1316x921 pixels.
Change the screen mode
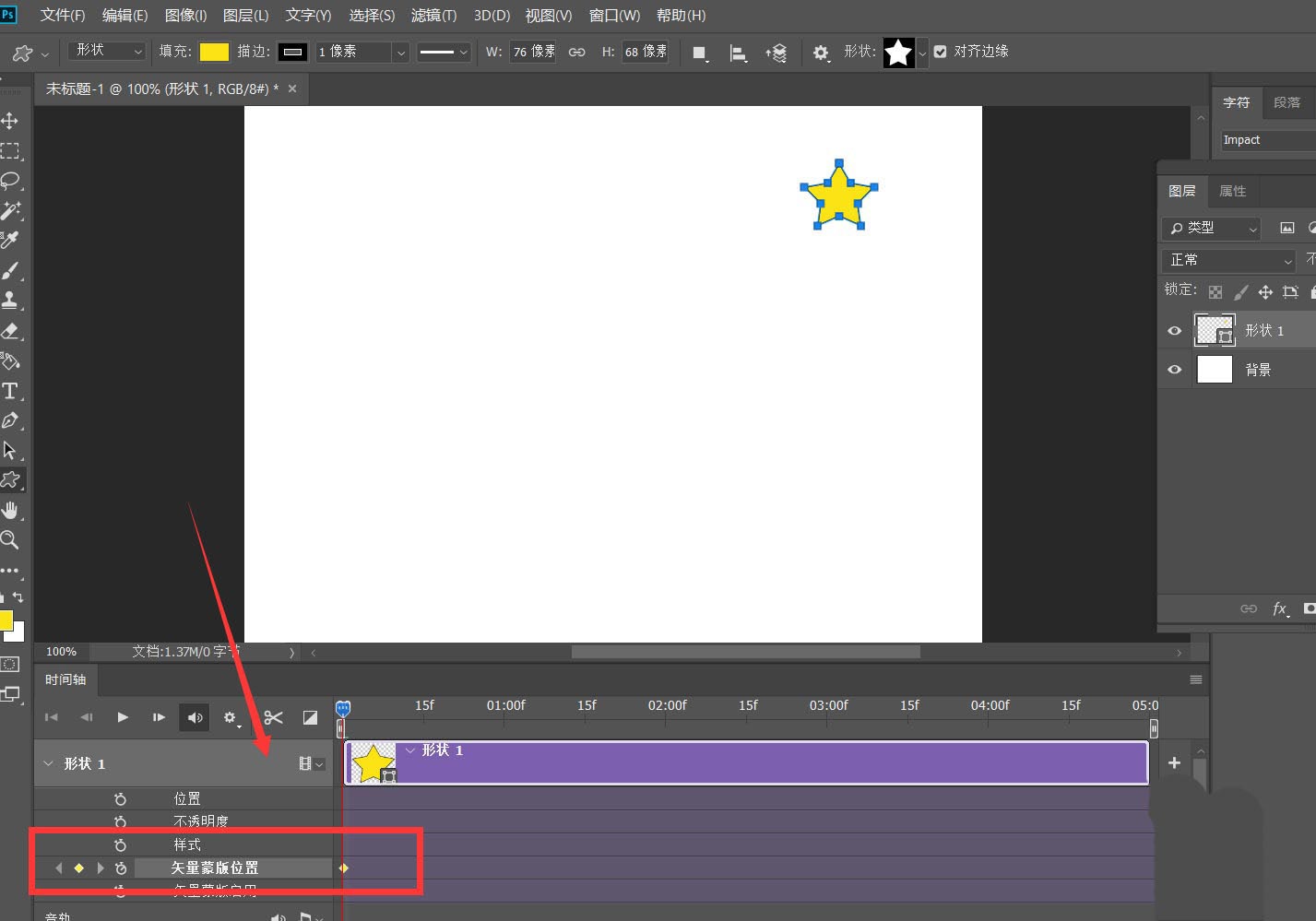(x=10, y=694)
